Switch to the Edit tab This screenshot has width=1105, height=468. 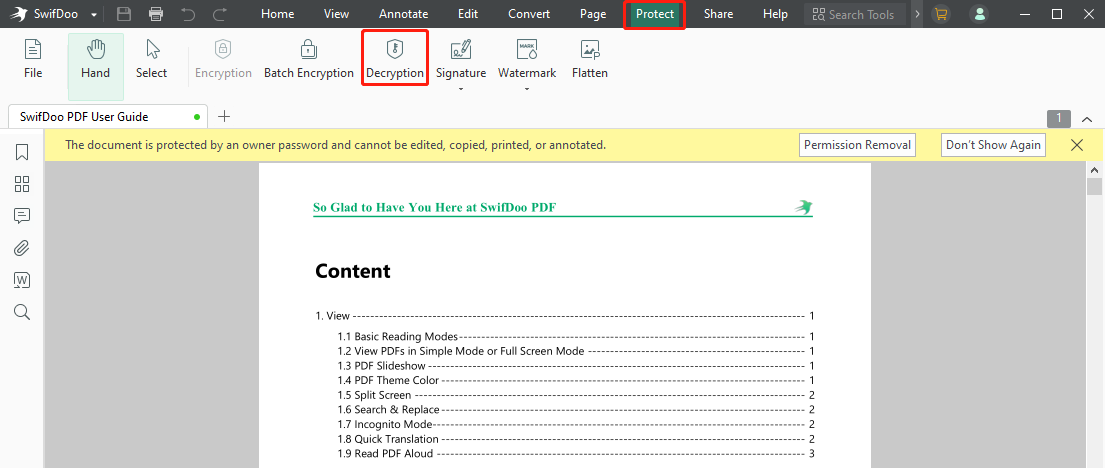point(468,14)
